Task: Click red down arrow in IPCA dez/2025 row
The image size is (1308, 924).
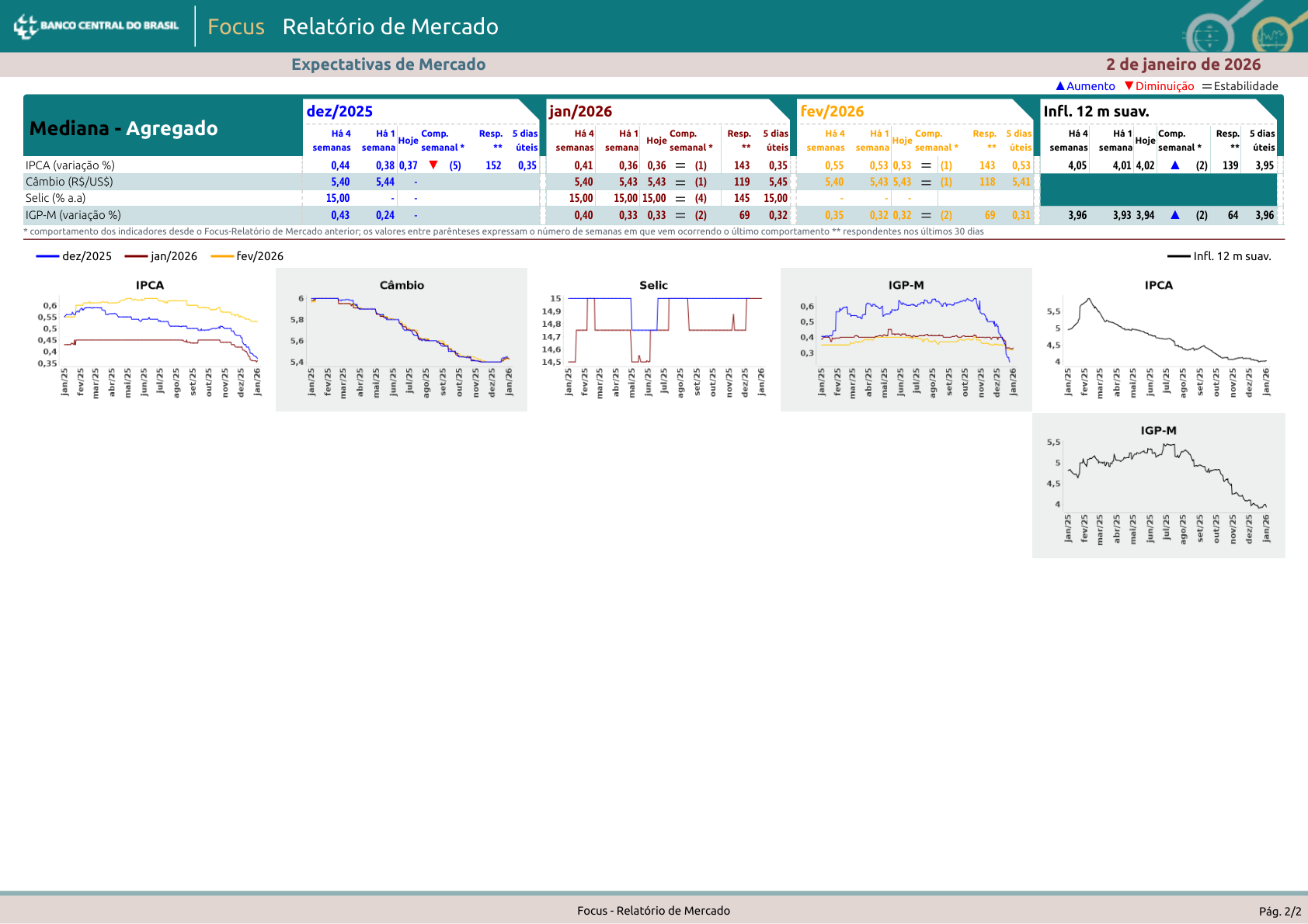Action: pos(433,165)
